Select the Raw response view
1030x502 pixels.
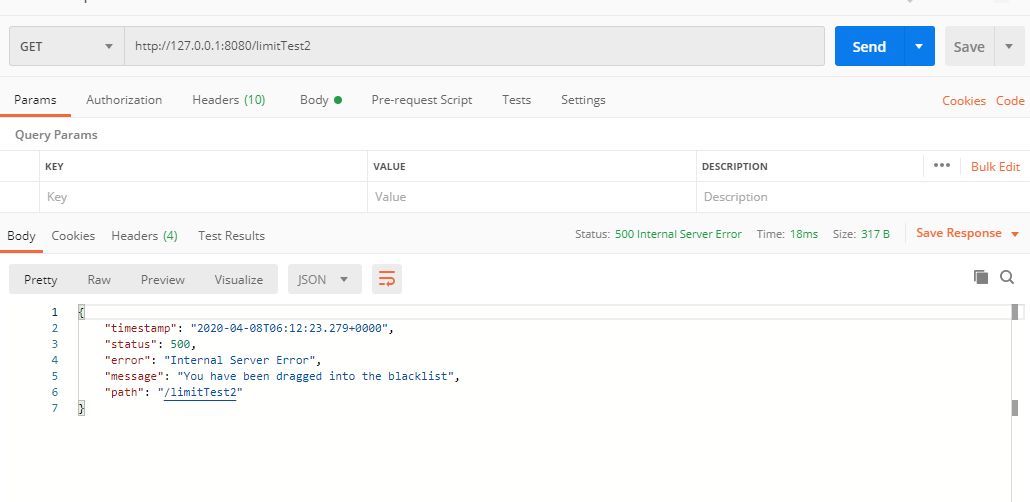pos(99,279)
